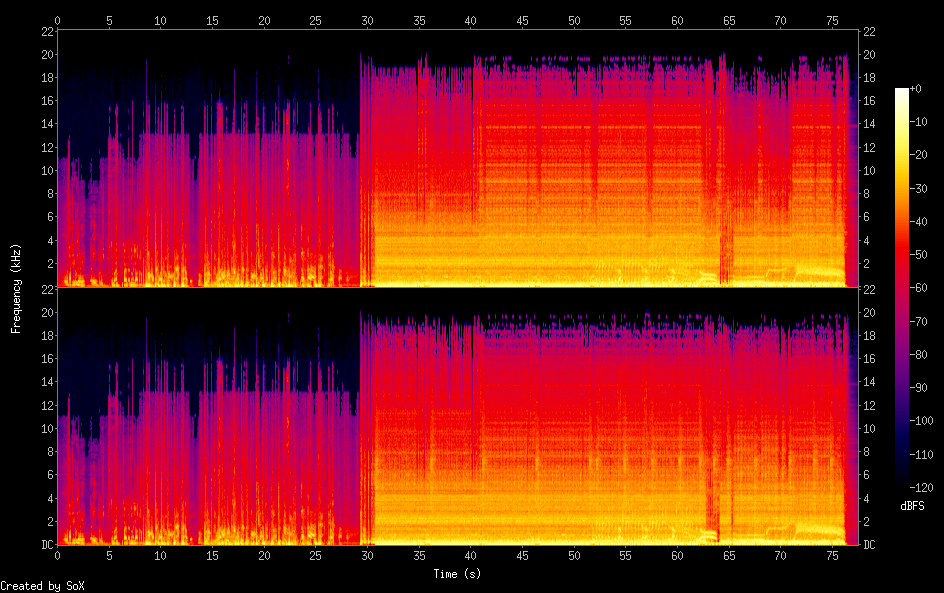The image size is (944, 593).
Task: Click the "-110" label on the dBFS scale
Action: click(x=921, y=455)
